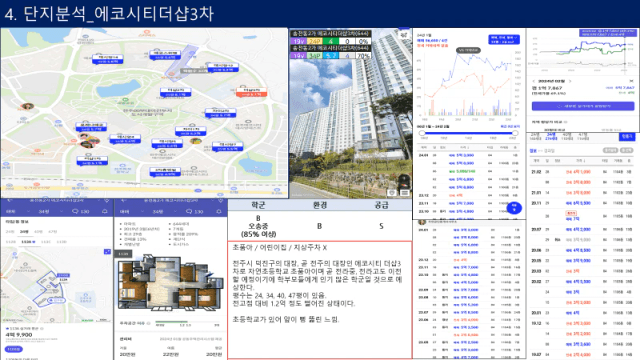Image resolution: width=640 pixels, height=360 pixels.
Task: Click the blue pill button below 4억 9,900
Action: (x=13, y=349)
